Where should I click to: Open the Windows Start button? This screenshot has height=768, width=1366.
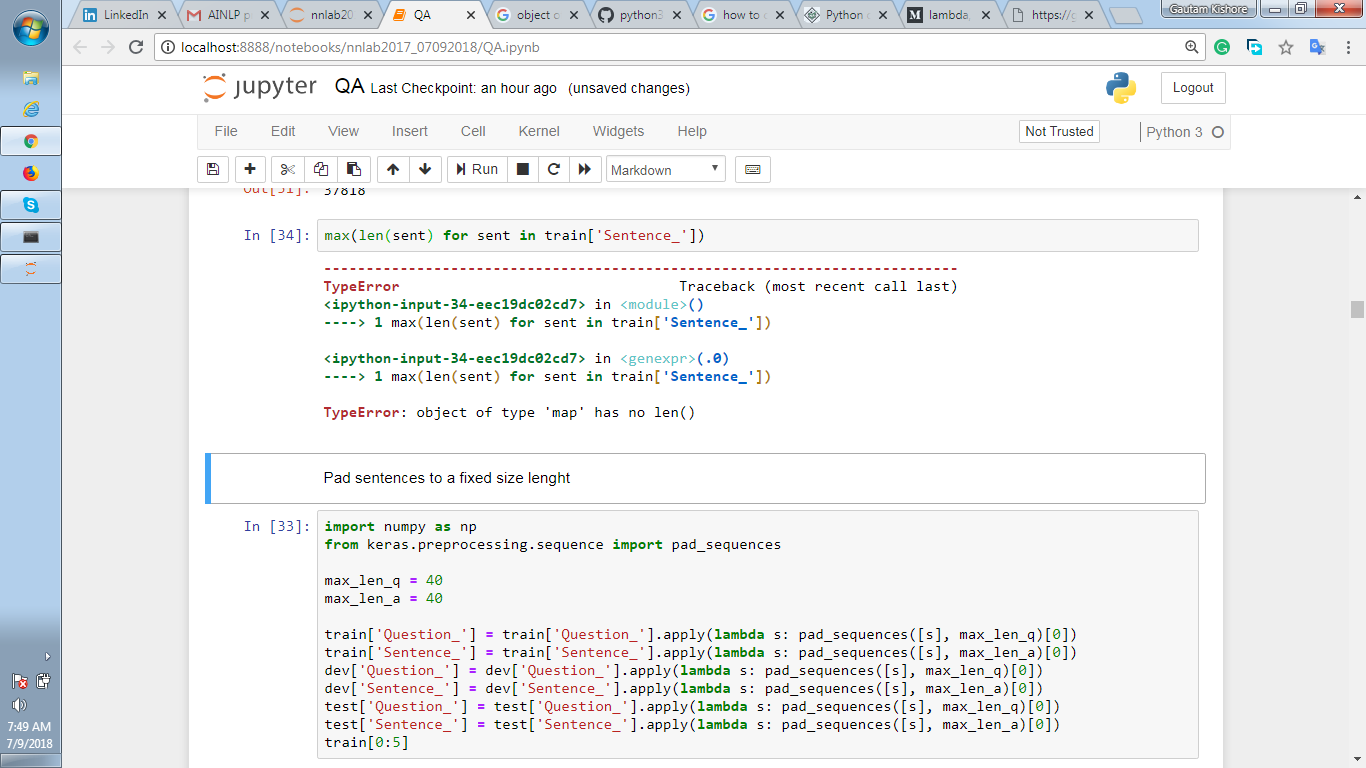[x=30, y=29]
